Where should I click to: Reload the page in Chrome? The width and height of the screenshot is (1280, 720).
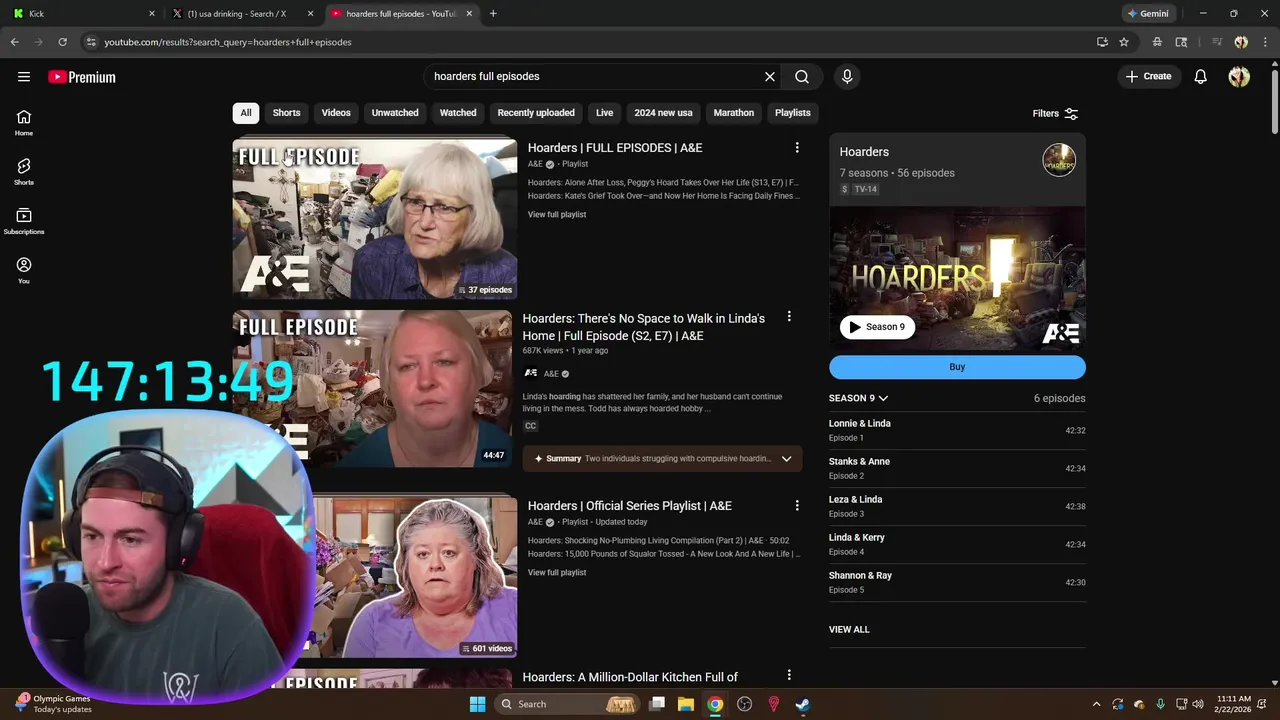[x=62, y=42]
